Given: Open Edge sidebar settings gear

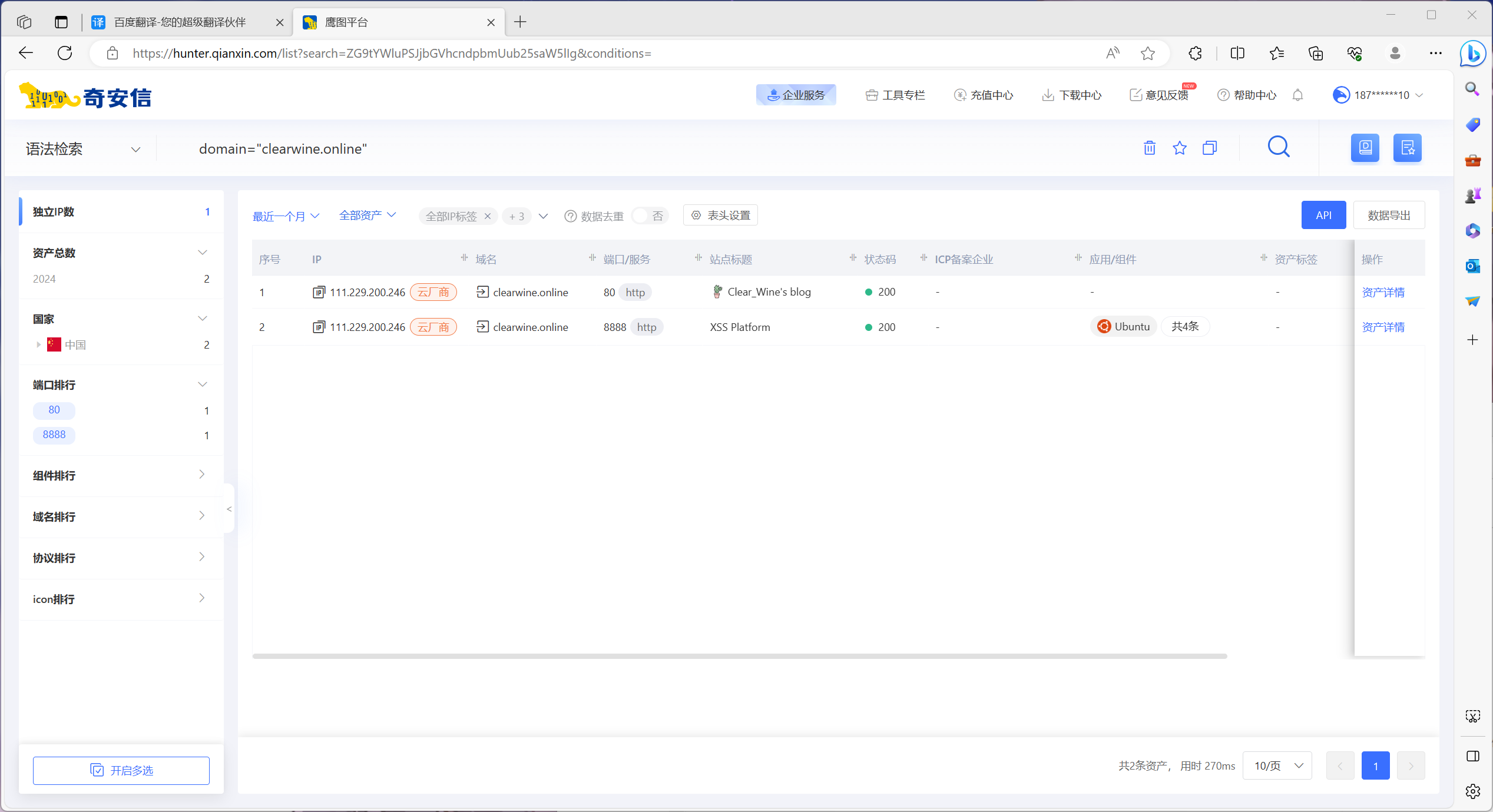Looking at the screenshot, I should click(1472, 791).
